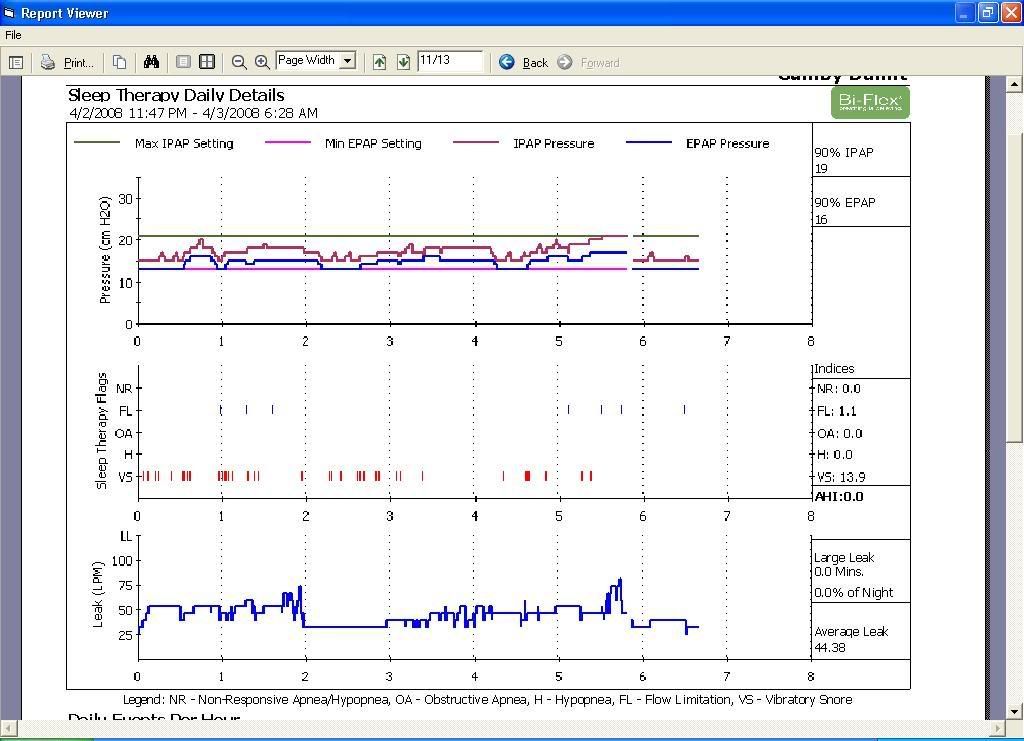Click the Report Viewer title bar icon
The width and height of the screenshot is (1024, 741).
(9, 12)
